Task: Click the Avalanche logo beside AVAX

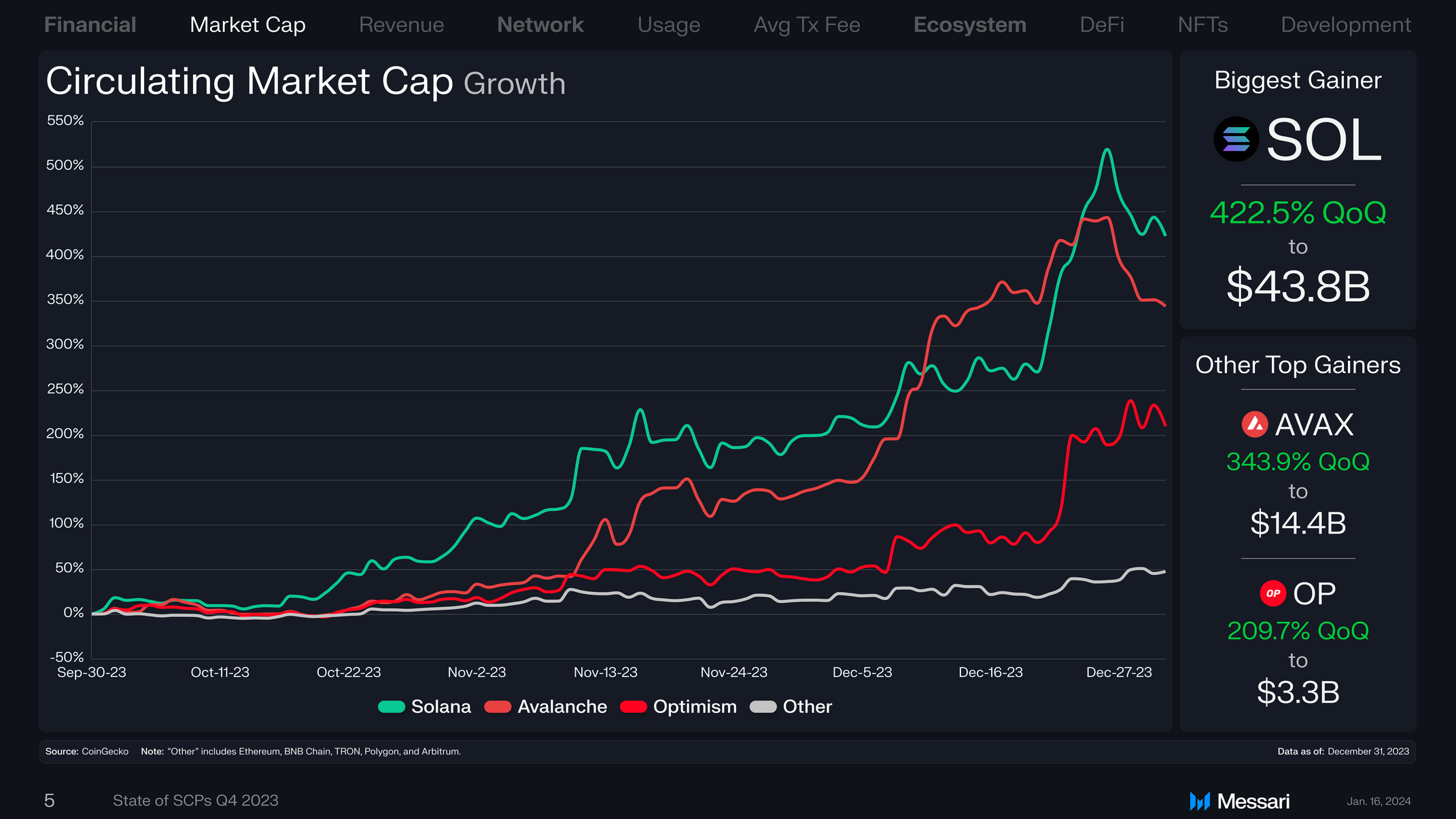Action: (x=1255, y=424)
